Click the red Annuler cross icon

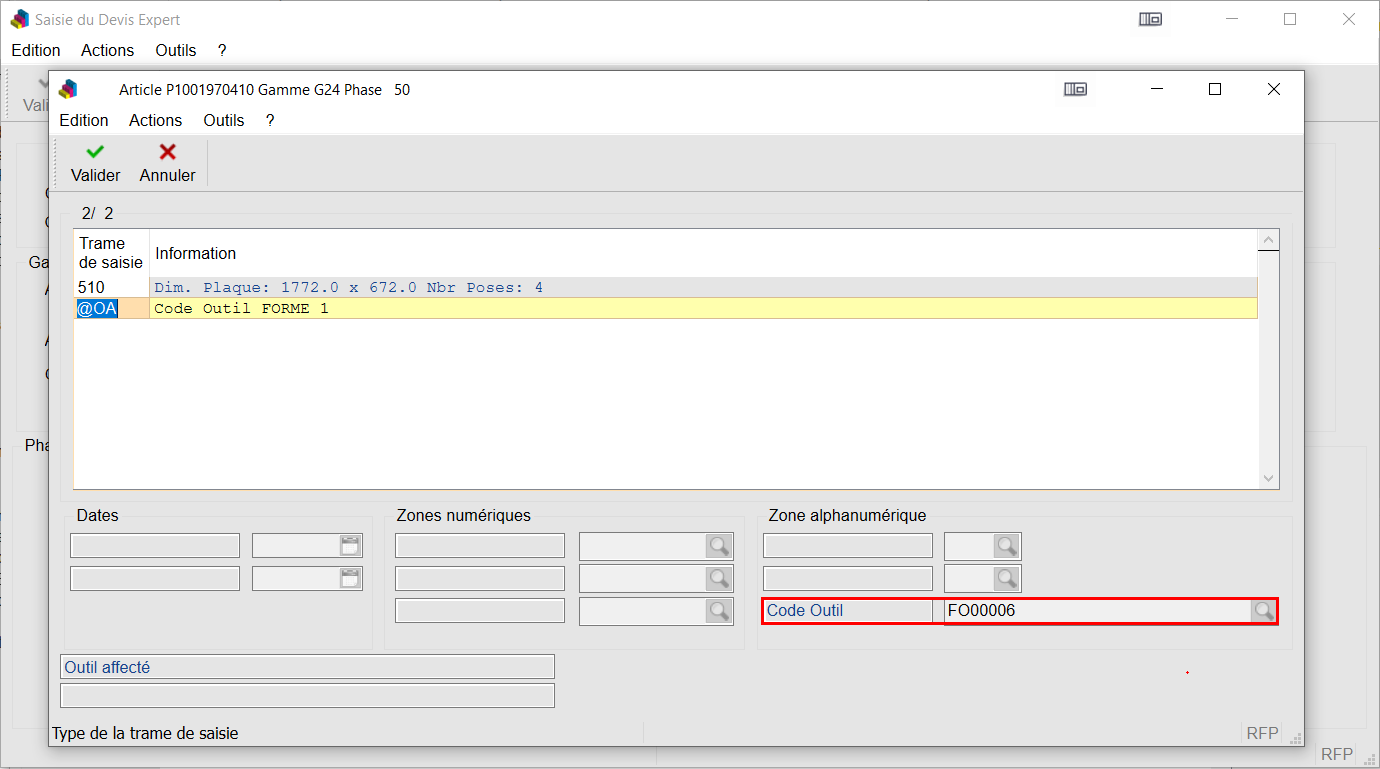pyautogui.click(x=167, y=152)
